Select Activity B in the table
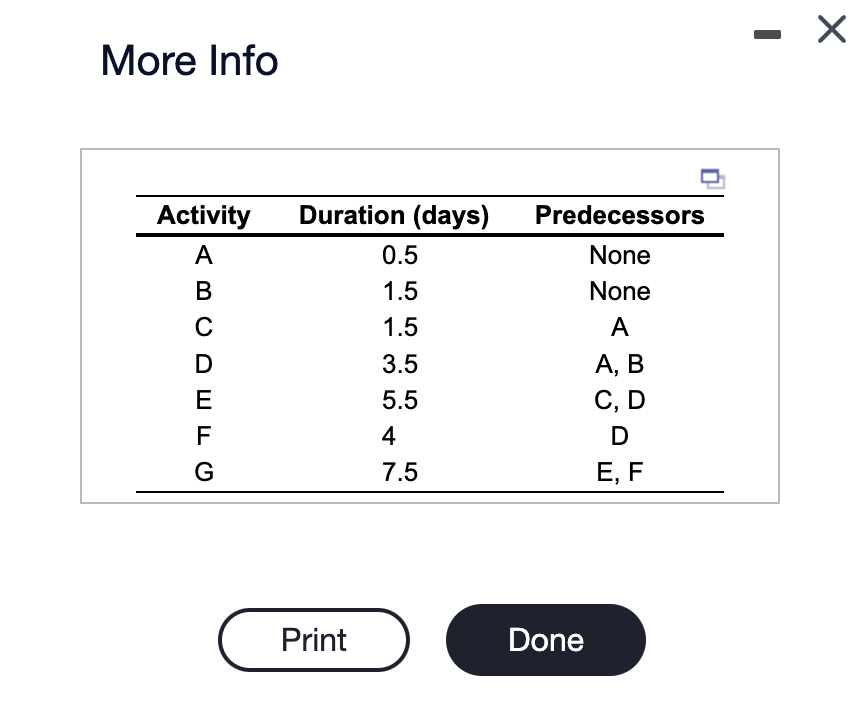Viewport: 852px width, 724px height. [203, 291]
